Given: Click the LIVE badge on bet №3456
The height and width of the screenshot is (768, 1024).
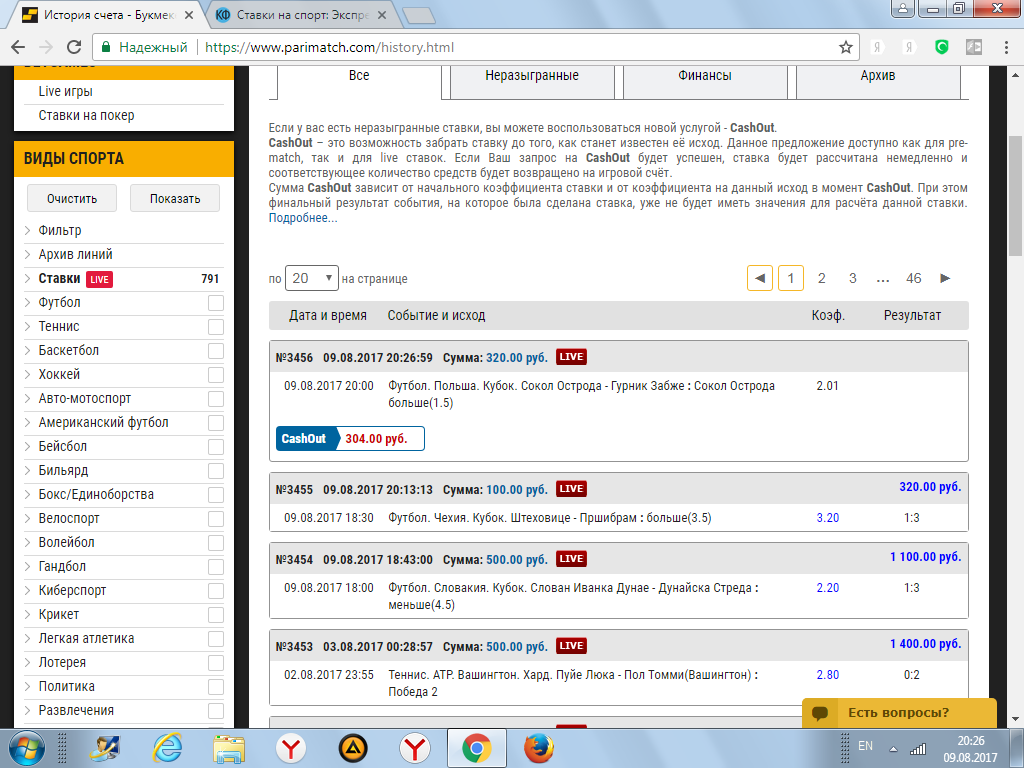Looking at the screenshot, I should pyautogui.click(x=571, y=357).
